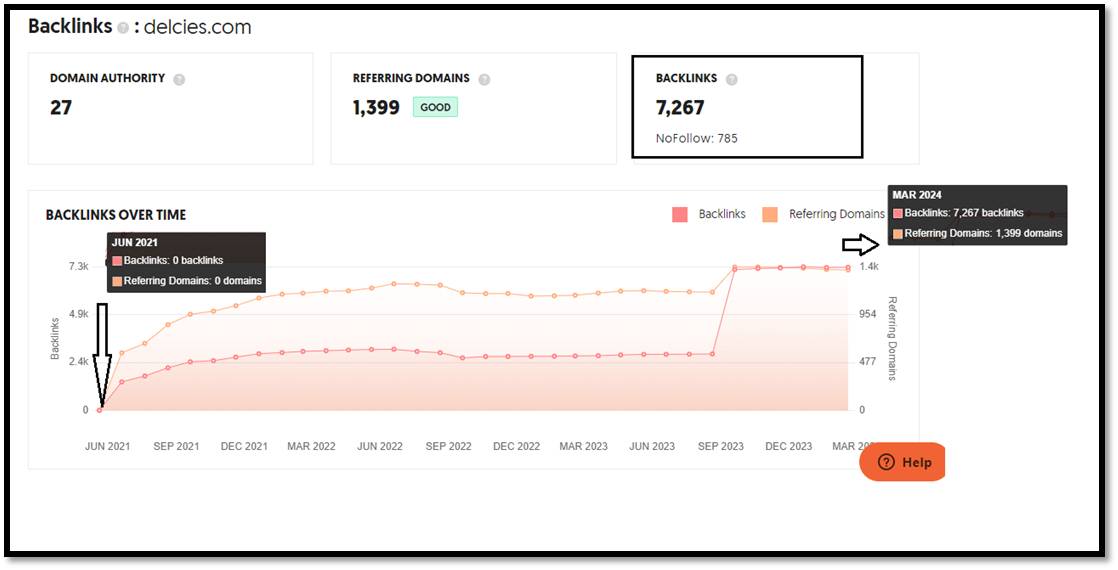Click the green GOOD status badge
The height and width of the screenshot is (570, 1118).
(435, 107)
